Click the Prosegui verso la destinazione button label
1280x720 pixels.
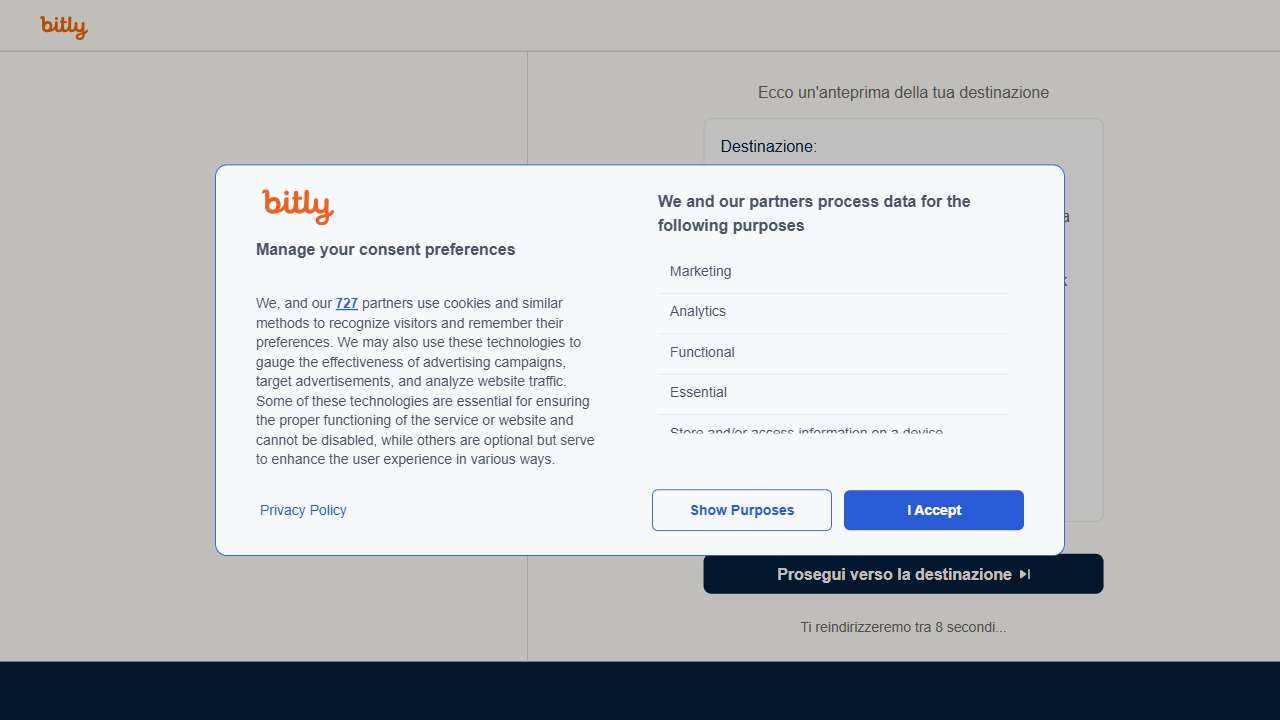(894, 574)
